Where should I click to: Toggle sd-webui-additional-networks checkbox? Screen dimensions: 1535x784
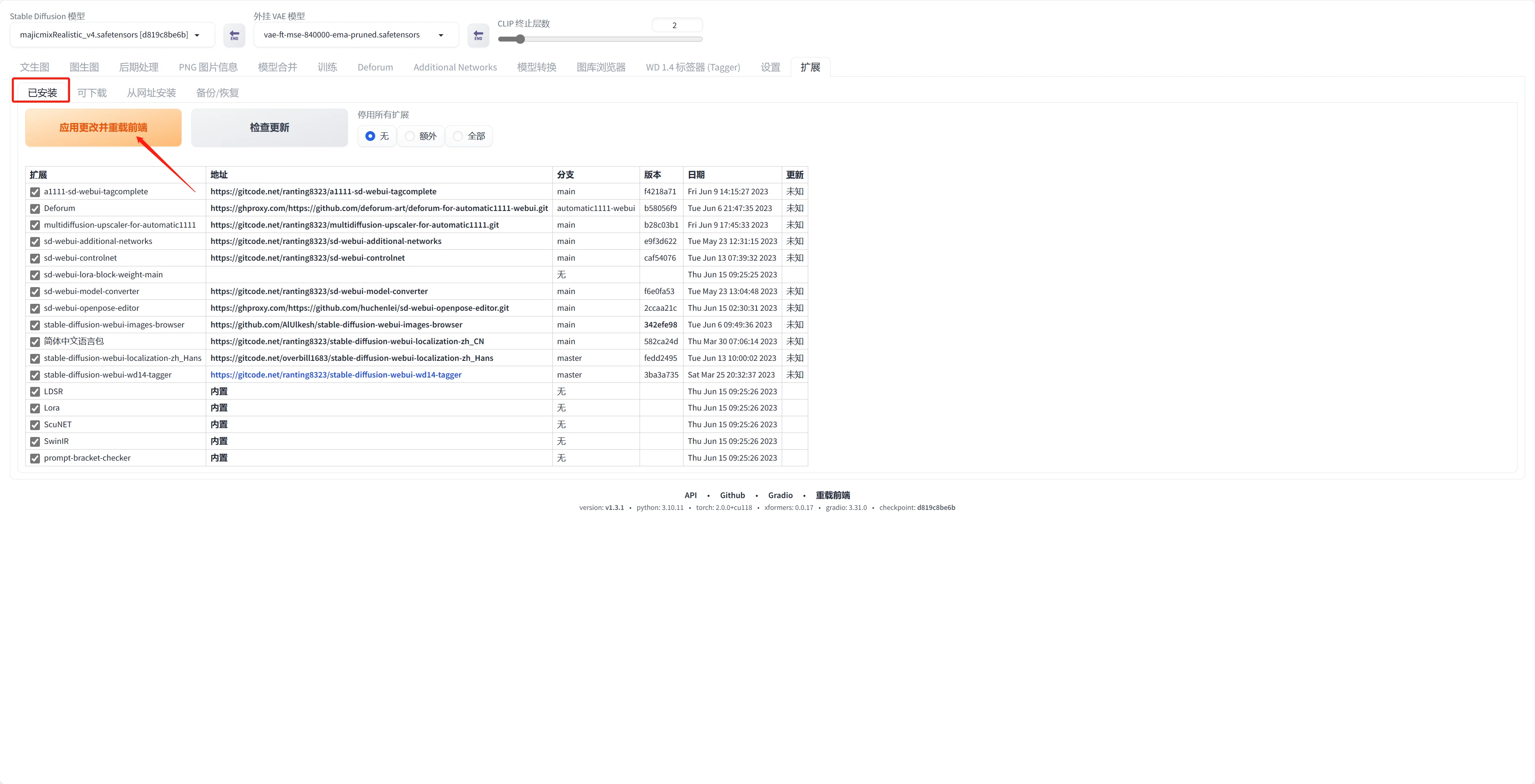click(35, 242)
